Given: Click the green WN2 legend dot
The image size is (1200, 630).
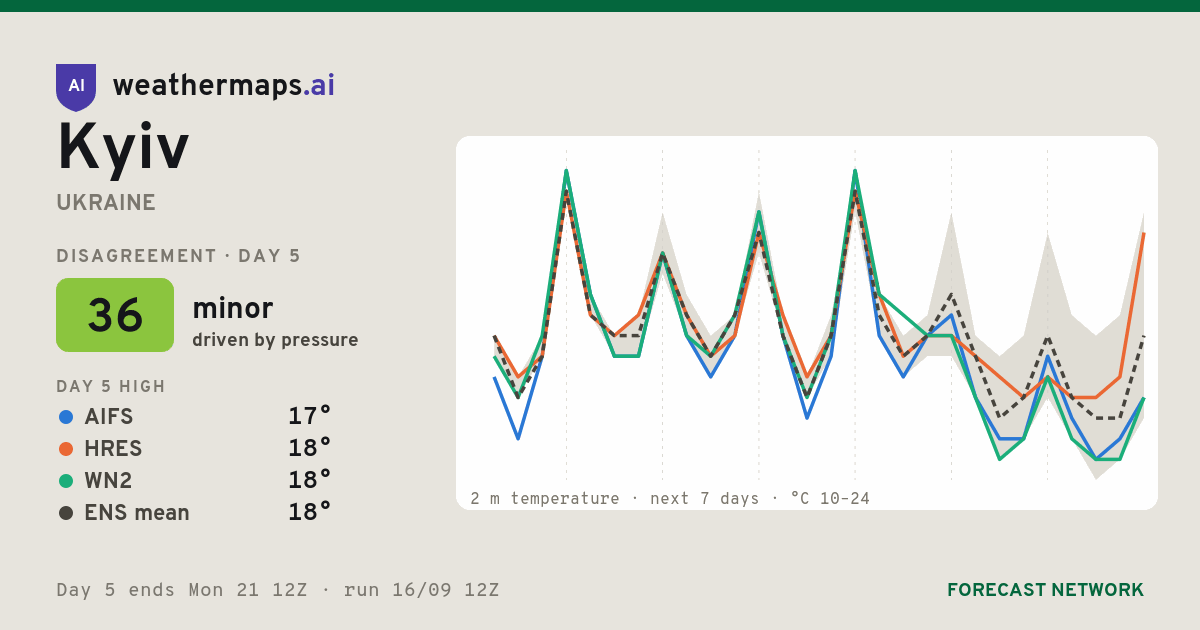Looking at the screenshot, I should 66,481.
